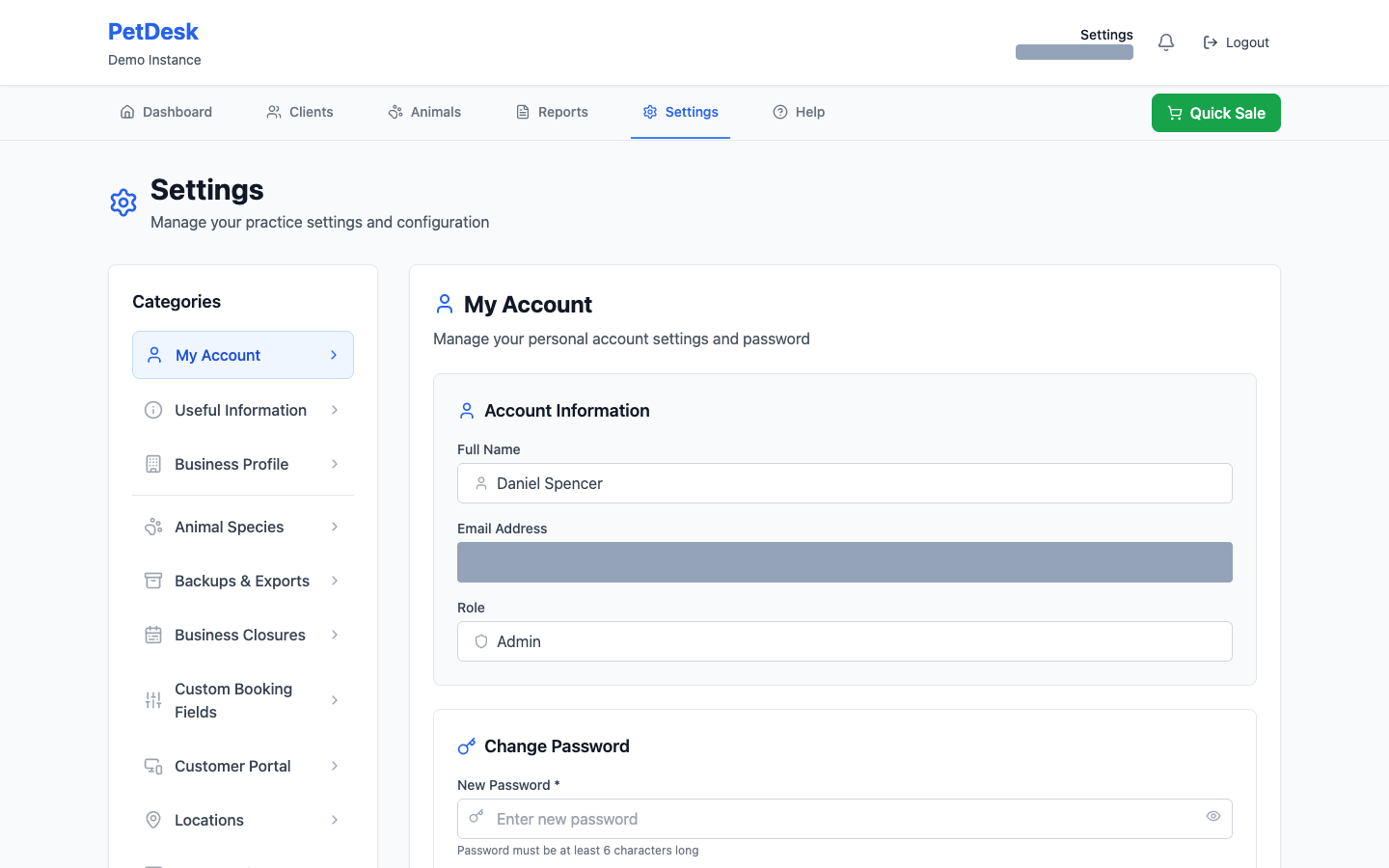Click the Reports document icon

(523, 112)
